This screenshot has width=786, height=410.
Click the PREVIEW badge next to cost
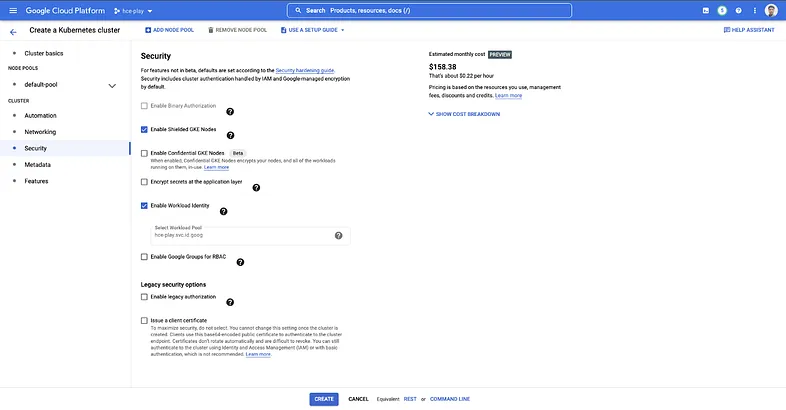point(500,55)
